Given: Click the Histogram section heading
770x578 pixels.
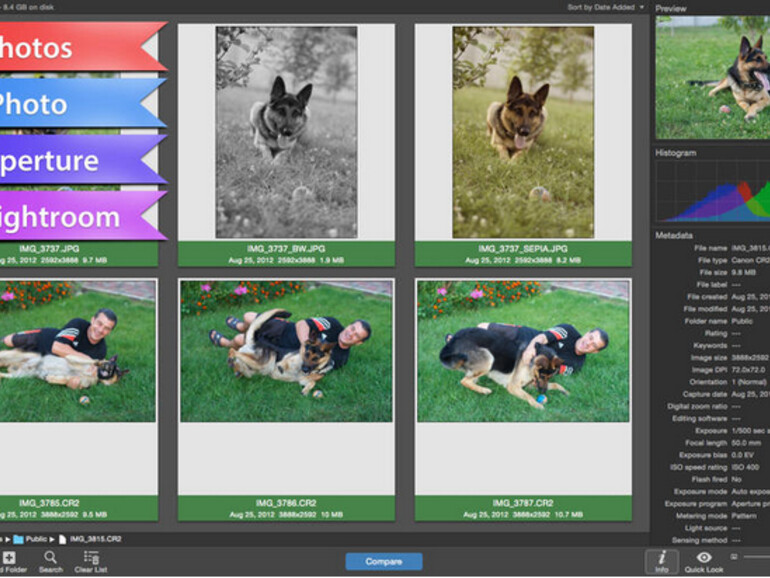Looking at the screenshot, I should (x=676, y=153).
